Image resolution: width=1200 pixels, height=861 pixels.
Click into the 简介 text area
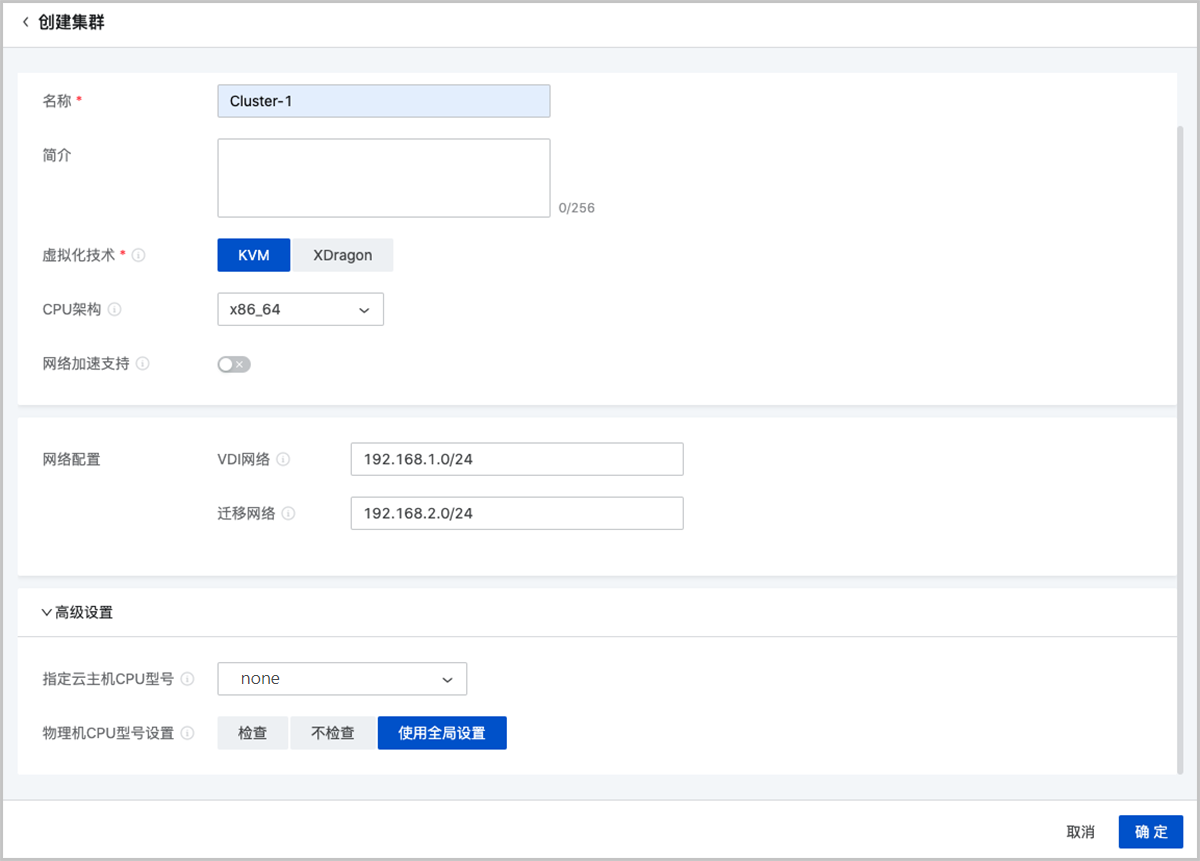coord(384,178)
